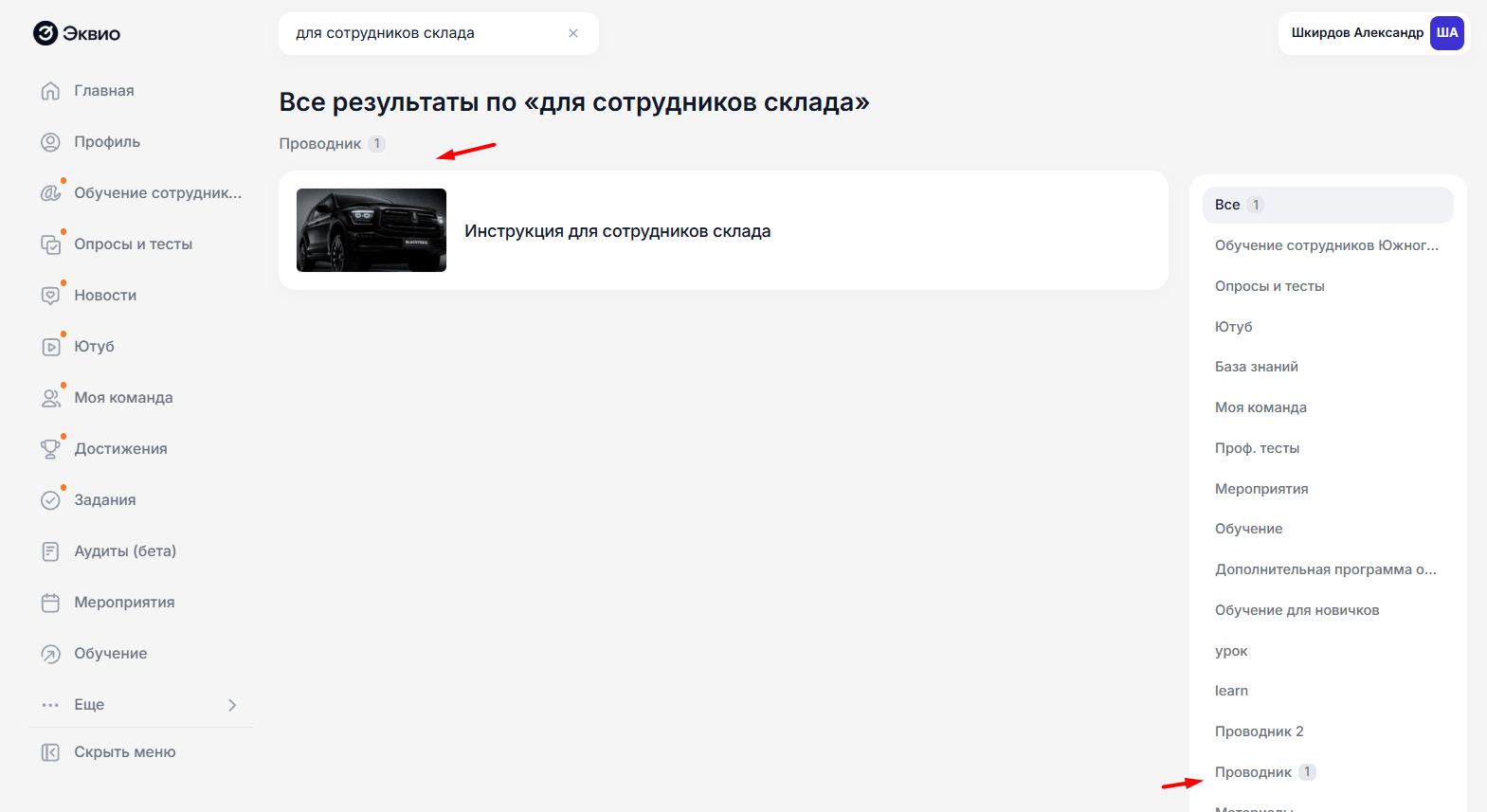This screenshot has height=812, width=1487.
Task: Click the Профиль user icon
Action: click(x=50, y=142)
